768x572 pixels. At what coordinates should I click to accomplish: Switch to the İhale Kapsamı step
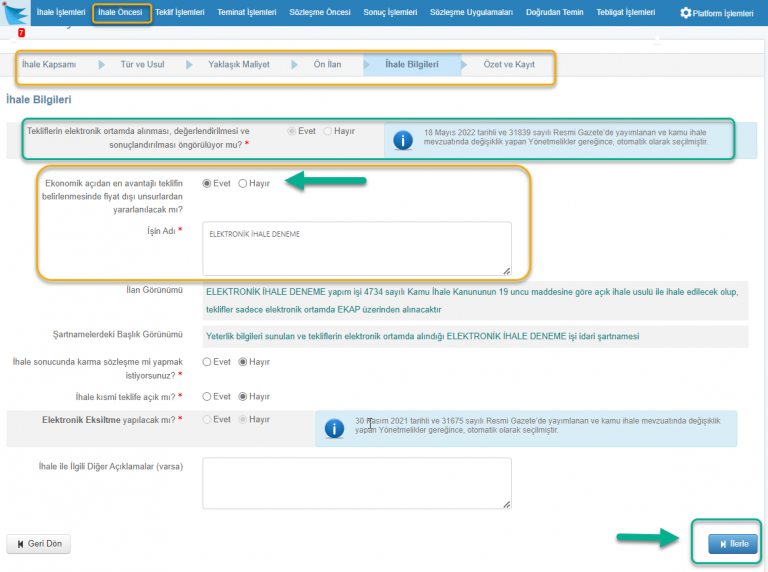coord(49,65)
